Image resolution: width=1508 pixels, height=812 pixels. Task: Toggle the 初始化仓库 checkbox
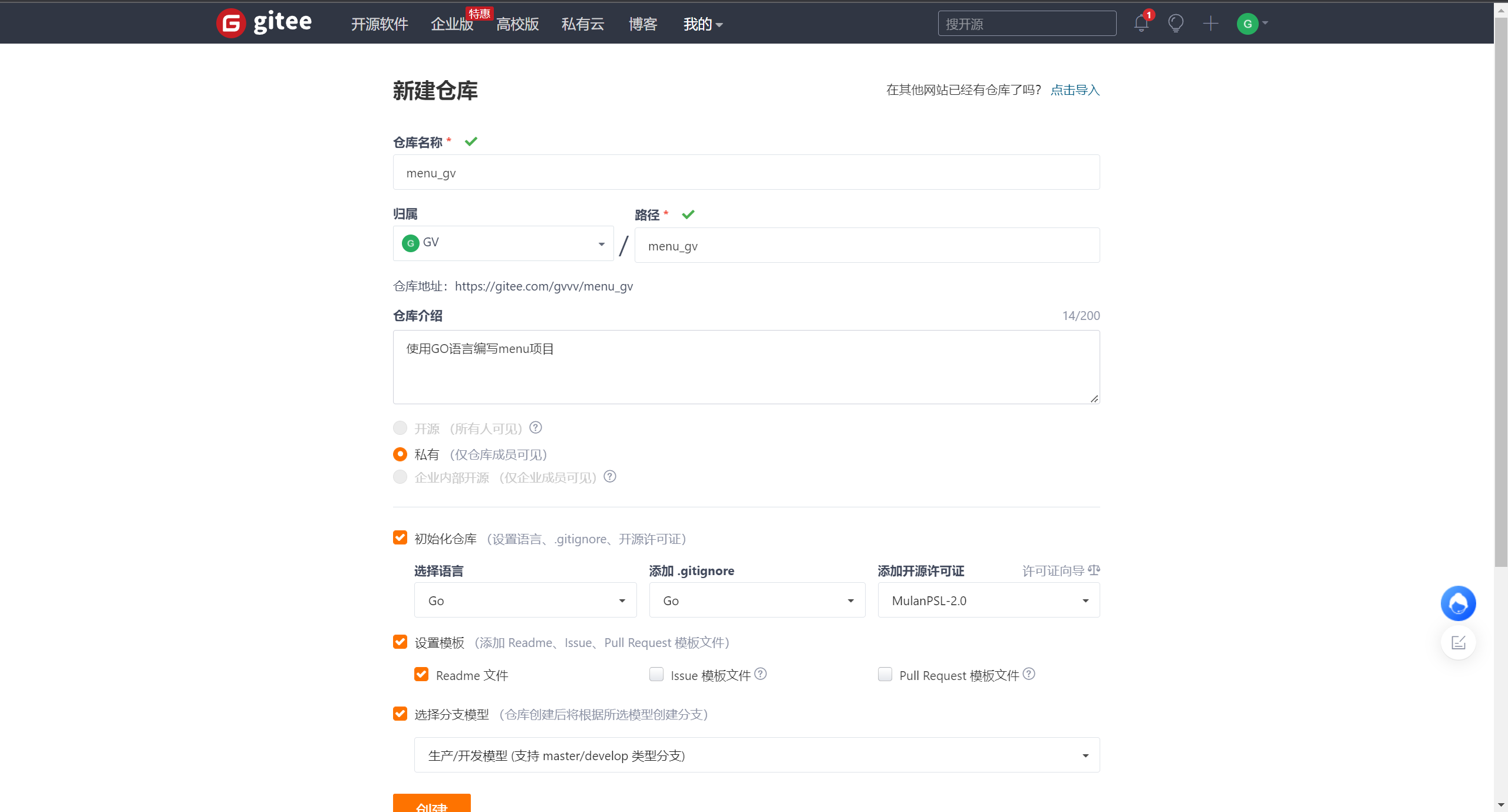tap(400, 538)
